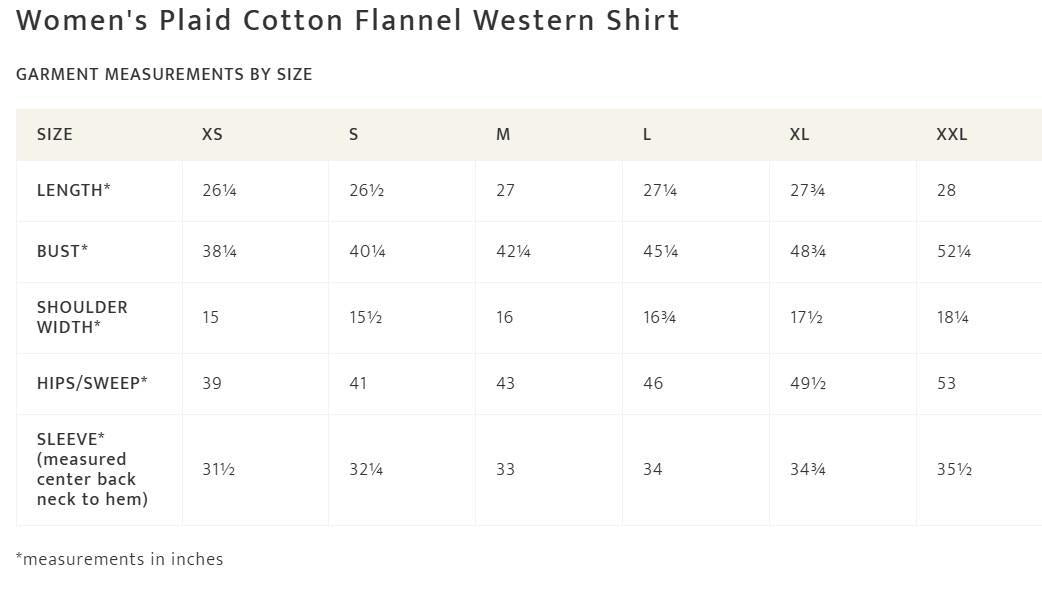Click the XXL hips value 53
1042x605 pixels.
pos(946,383)
